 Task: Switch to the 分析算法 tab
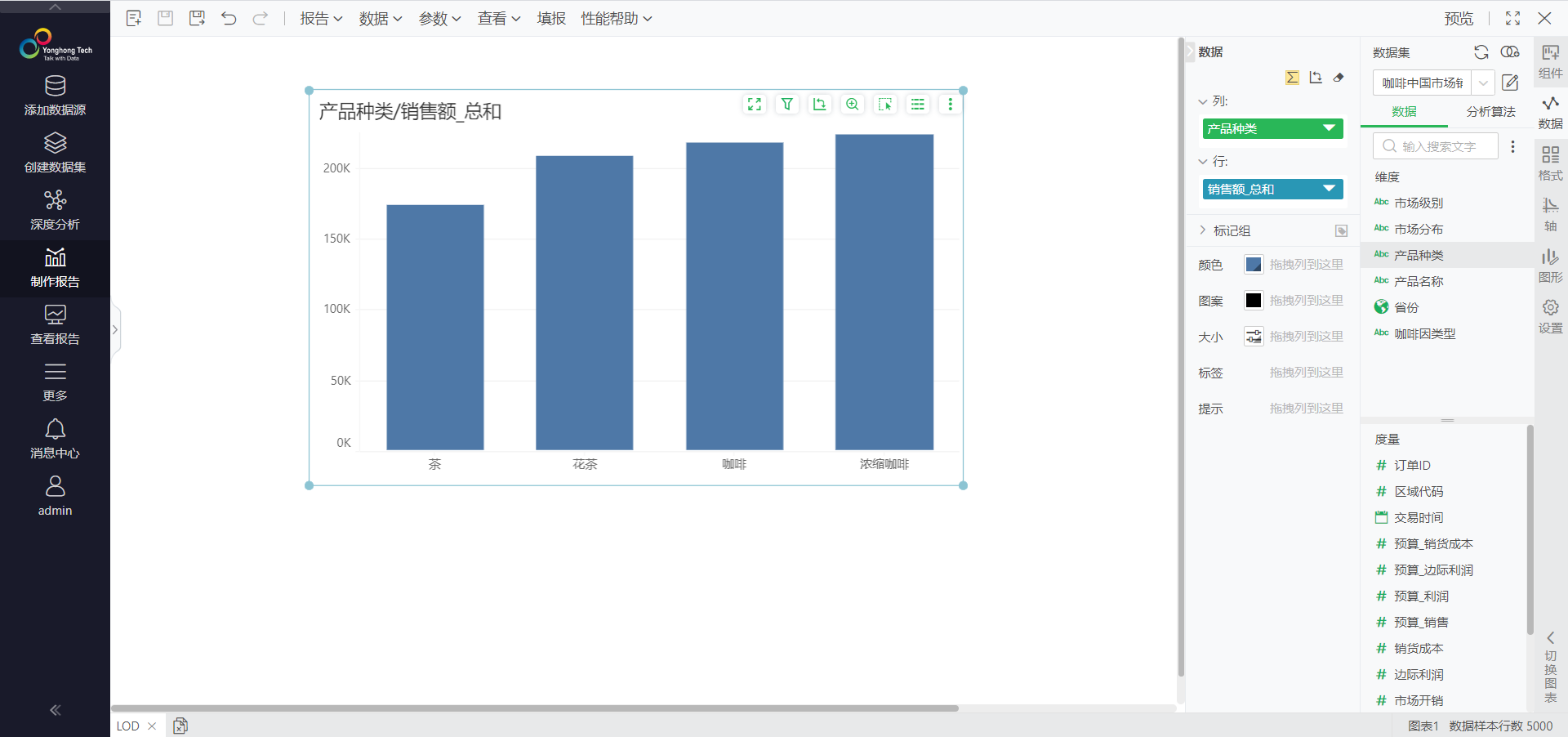point(1490,112)
